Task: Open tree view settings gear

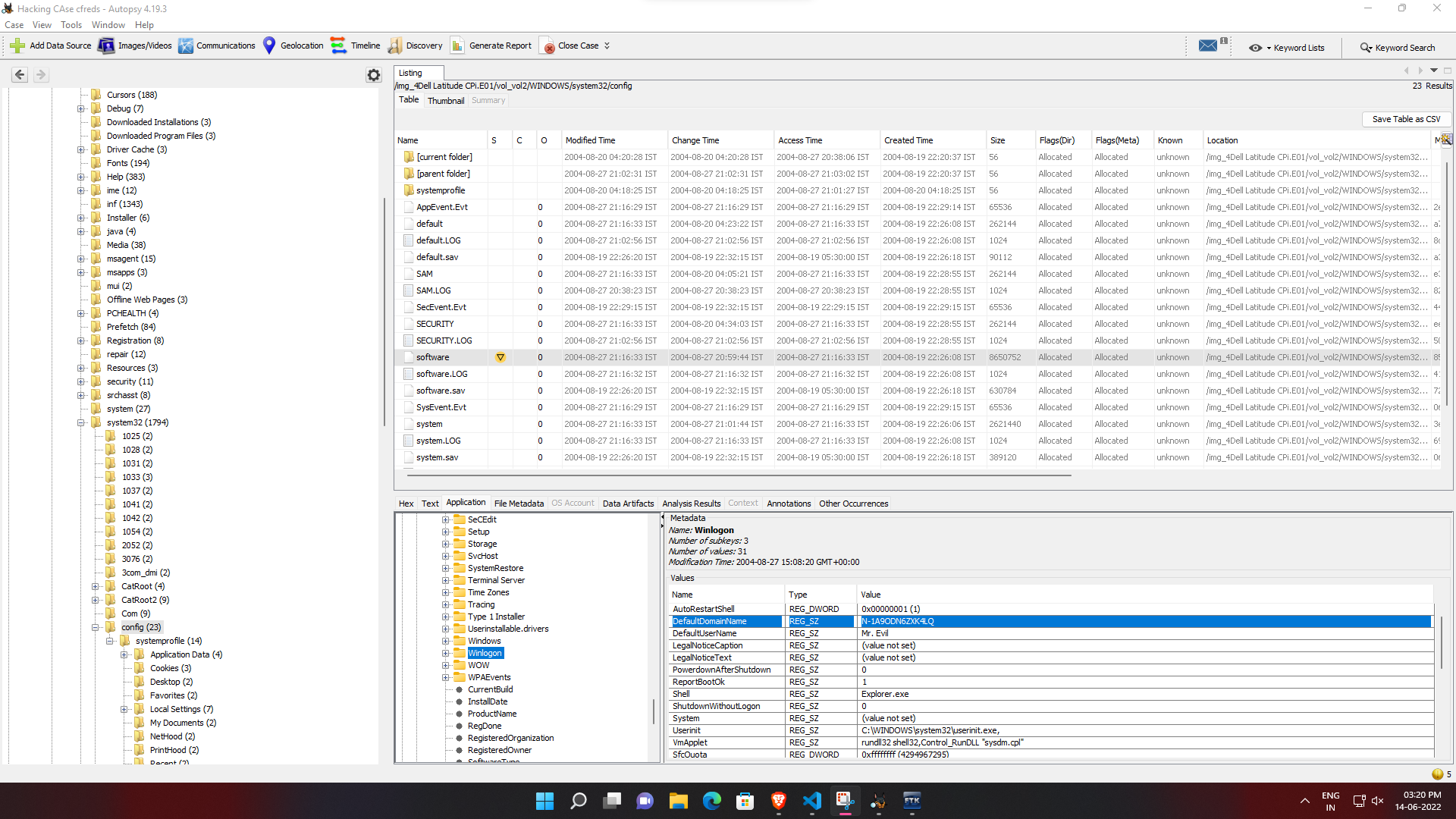Action: click(x=373, y=75)
